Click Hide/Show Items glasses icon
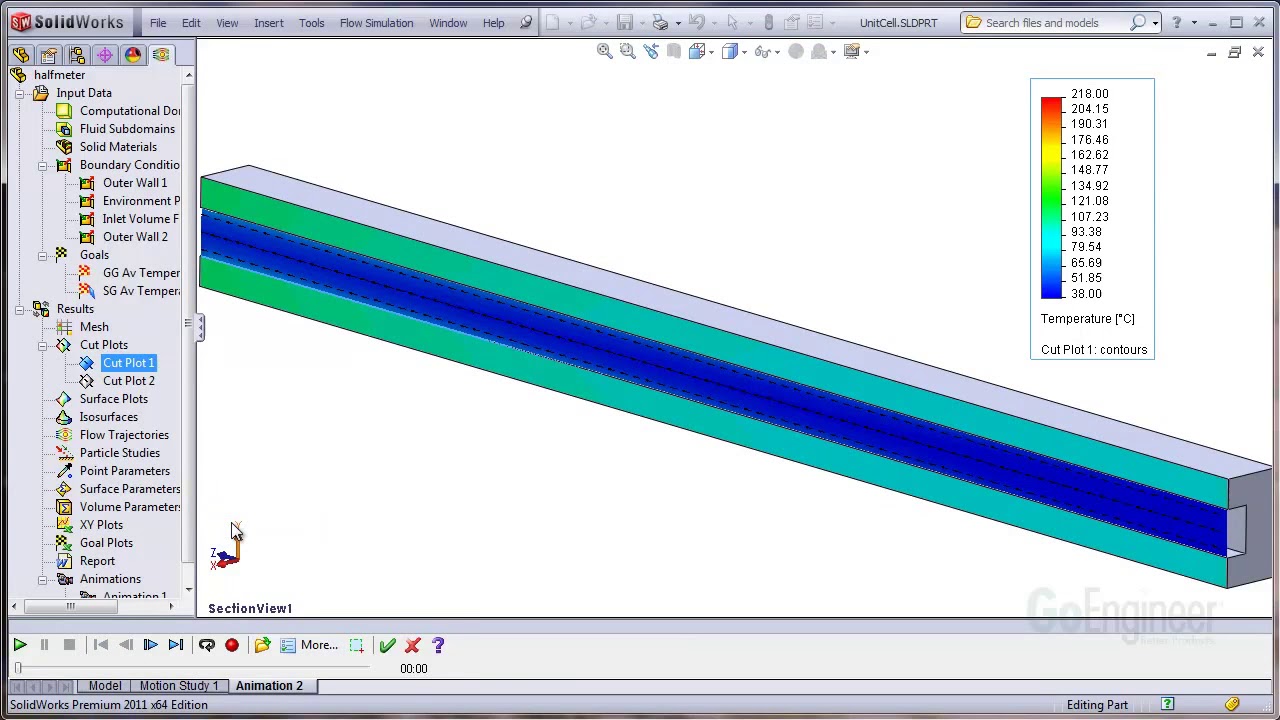Screen dimensions: 1280x720 point(763,51)
